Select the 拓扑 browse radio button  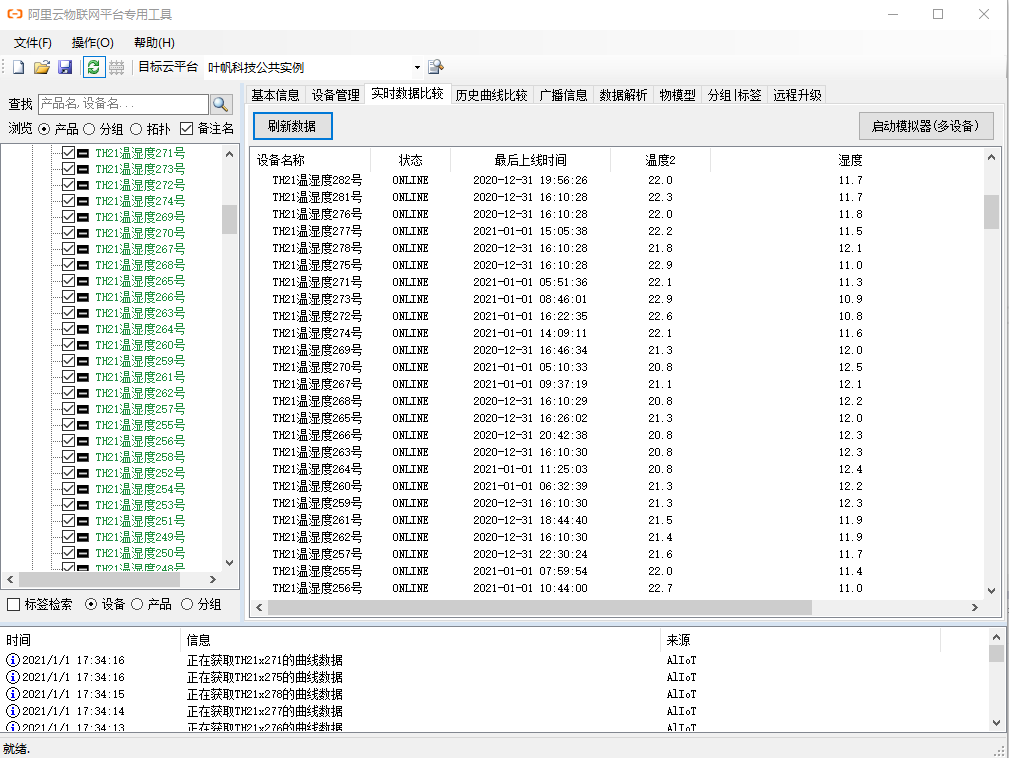136,129
